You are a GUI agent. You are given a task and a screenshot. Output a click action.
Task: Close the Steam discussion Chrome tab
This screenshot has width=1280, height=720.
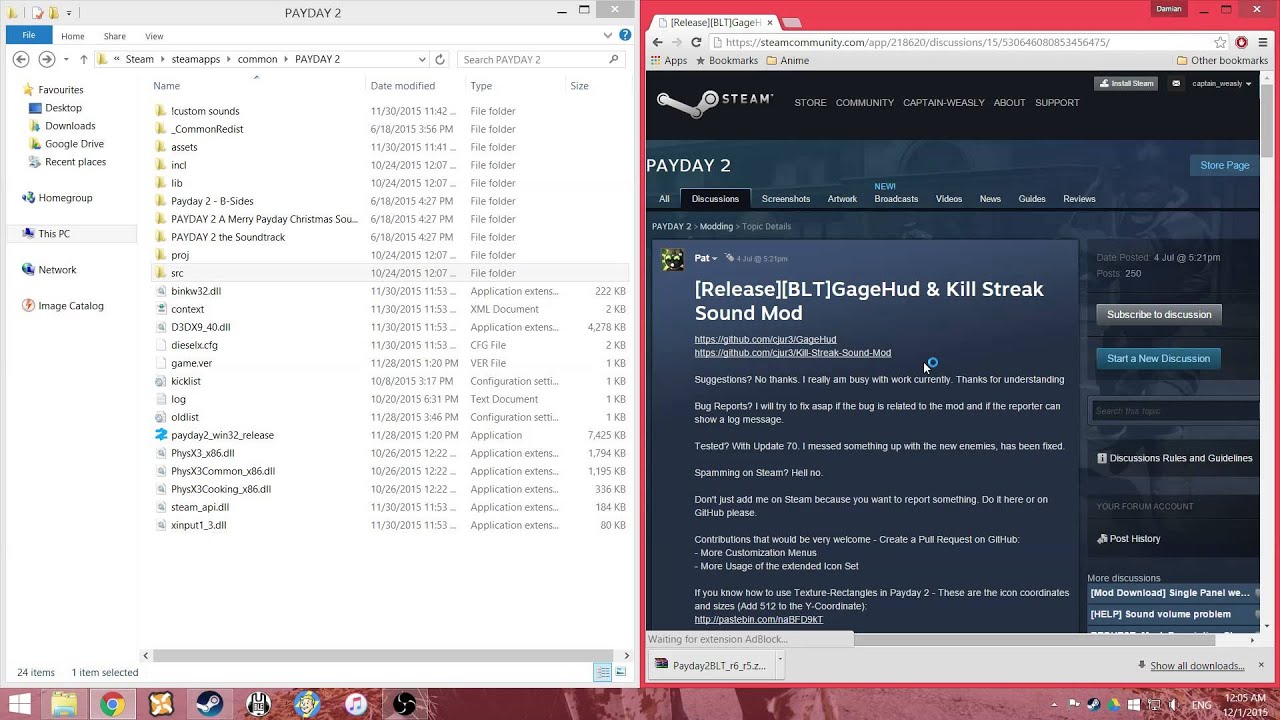click(769, 21)
